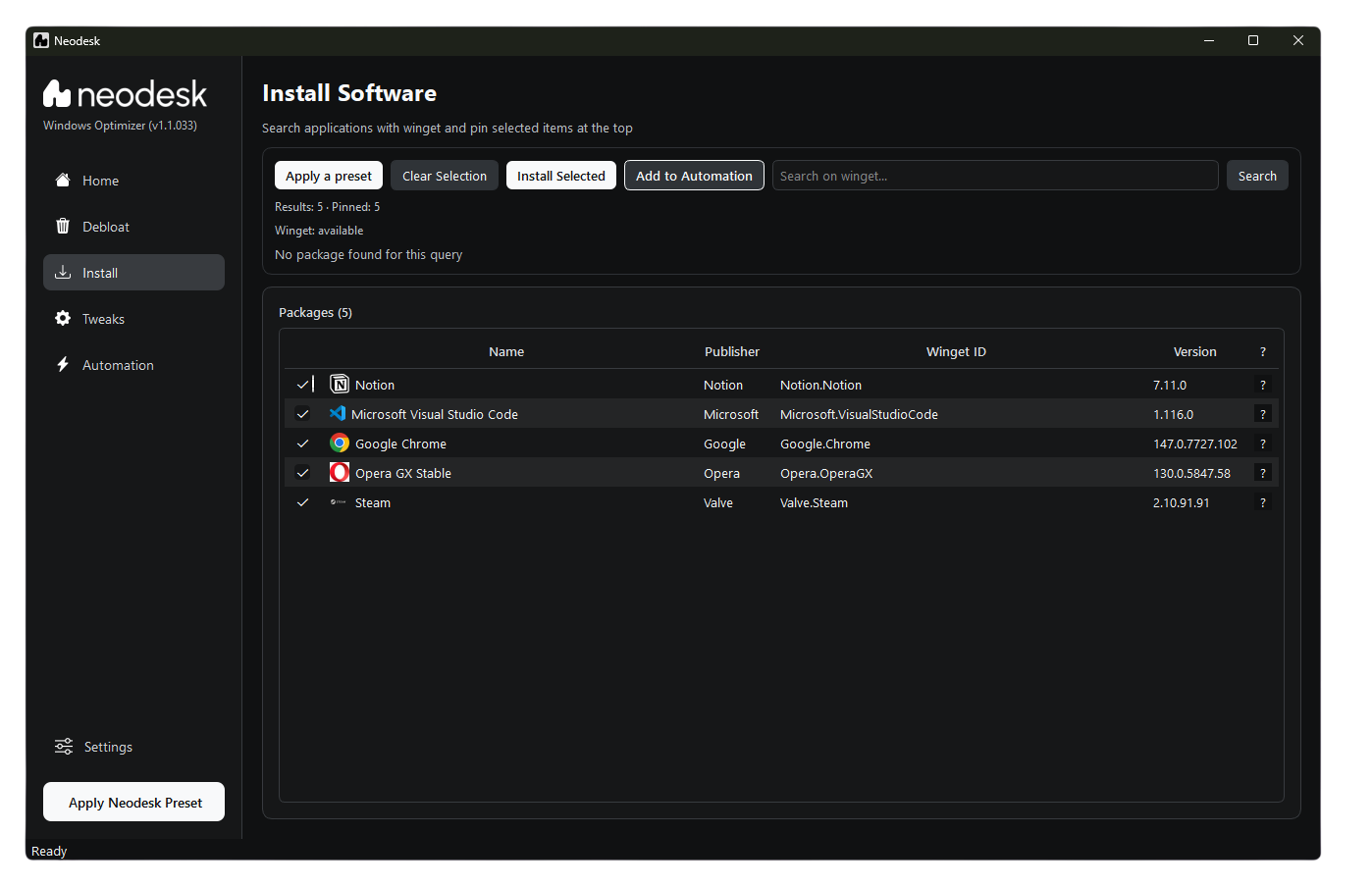The height and width of the screenshot is (887, 1372).
Task: Deselect the Microsoft Visual Studio Code checkbox
Action: [302, 413]
